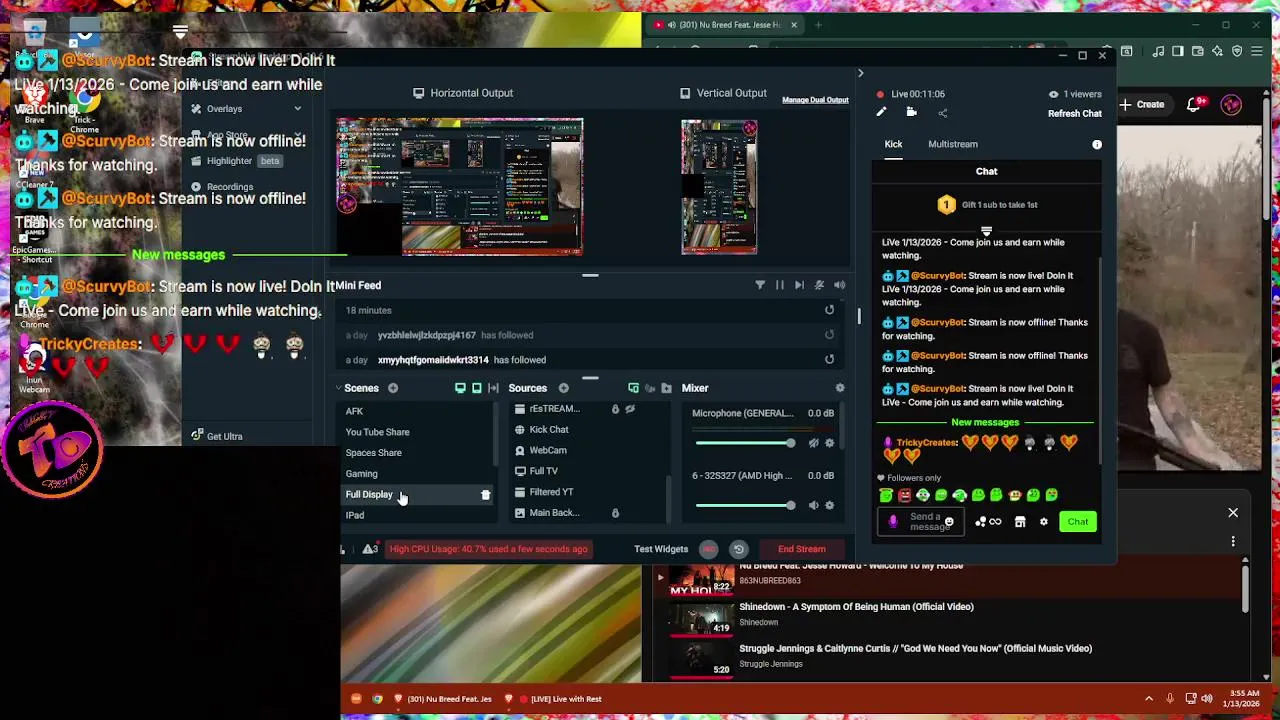
Task: Skip the current Mini Feed alert
Action: (799, 285)
